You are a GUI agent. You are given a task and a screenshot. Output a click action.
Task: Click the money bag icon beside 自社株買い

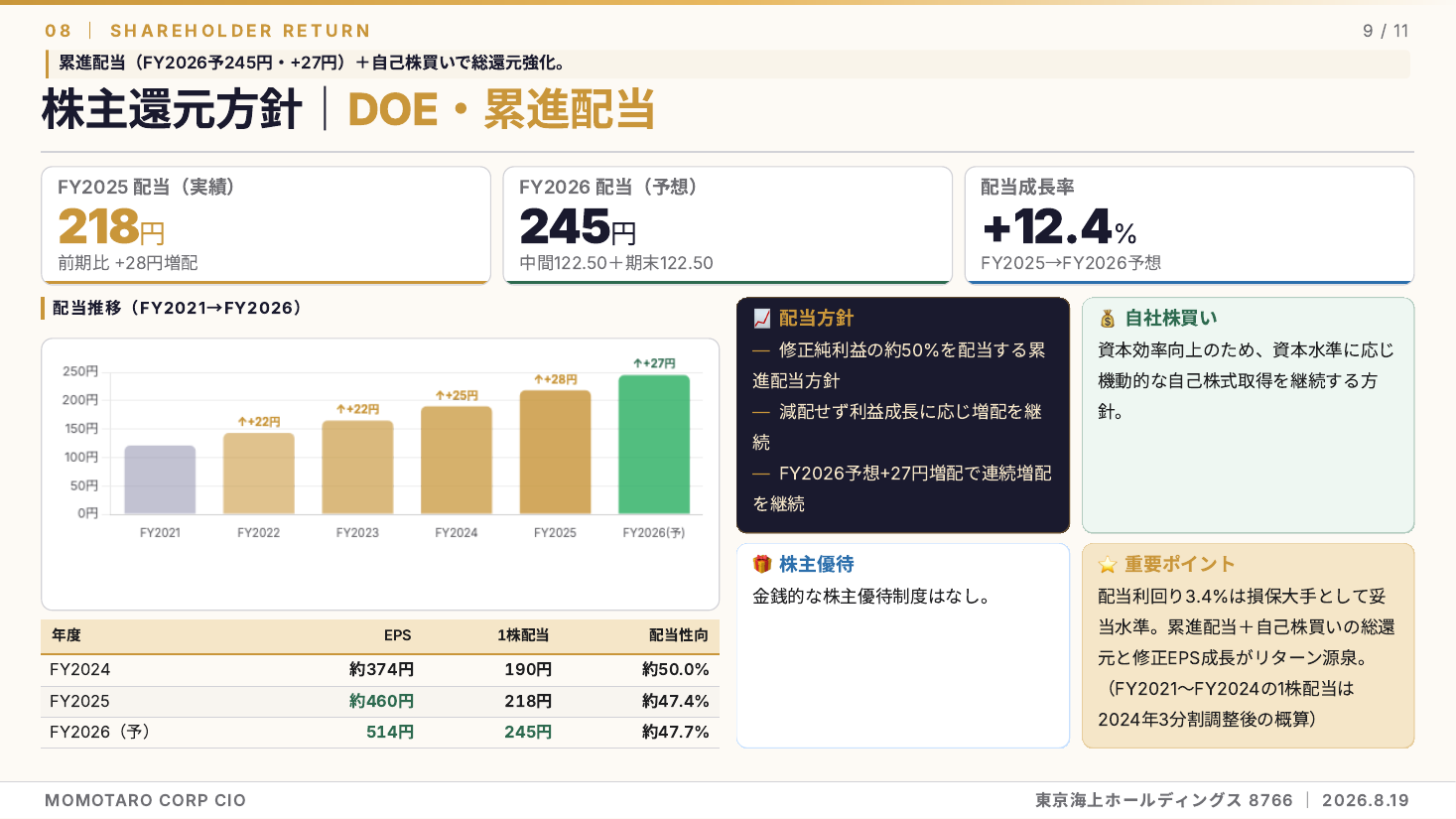click(x=1108, y=319)
